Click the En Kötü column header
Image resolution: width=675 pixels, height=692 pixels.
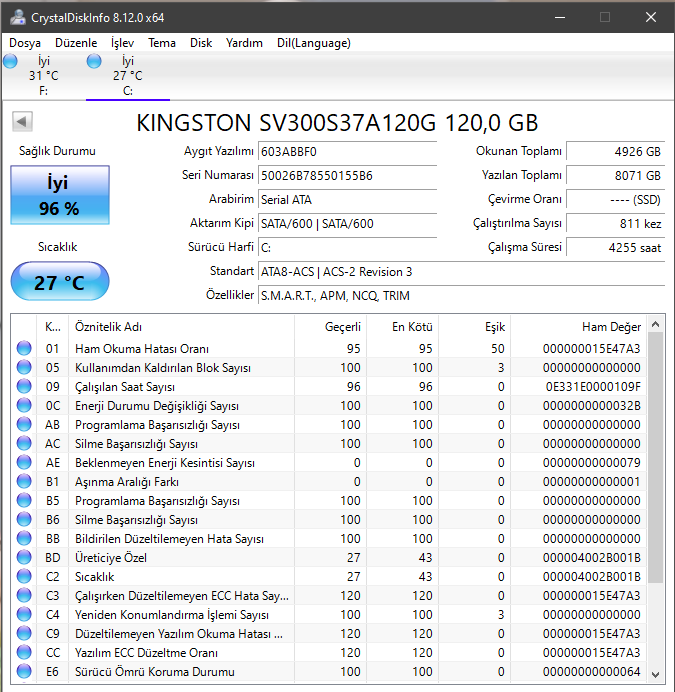click(403, 327)
